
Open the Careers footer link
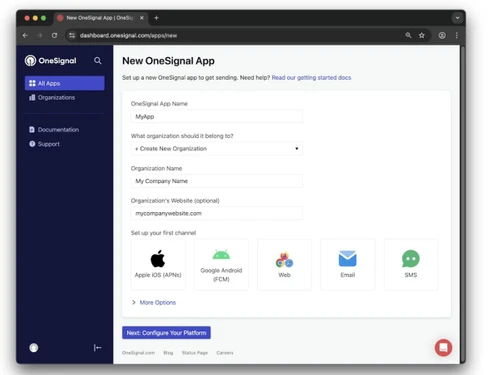click(x=225, y=353)
